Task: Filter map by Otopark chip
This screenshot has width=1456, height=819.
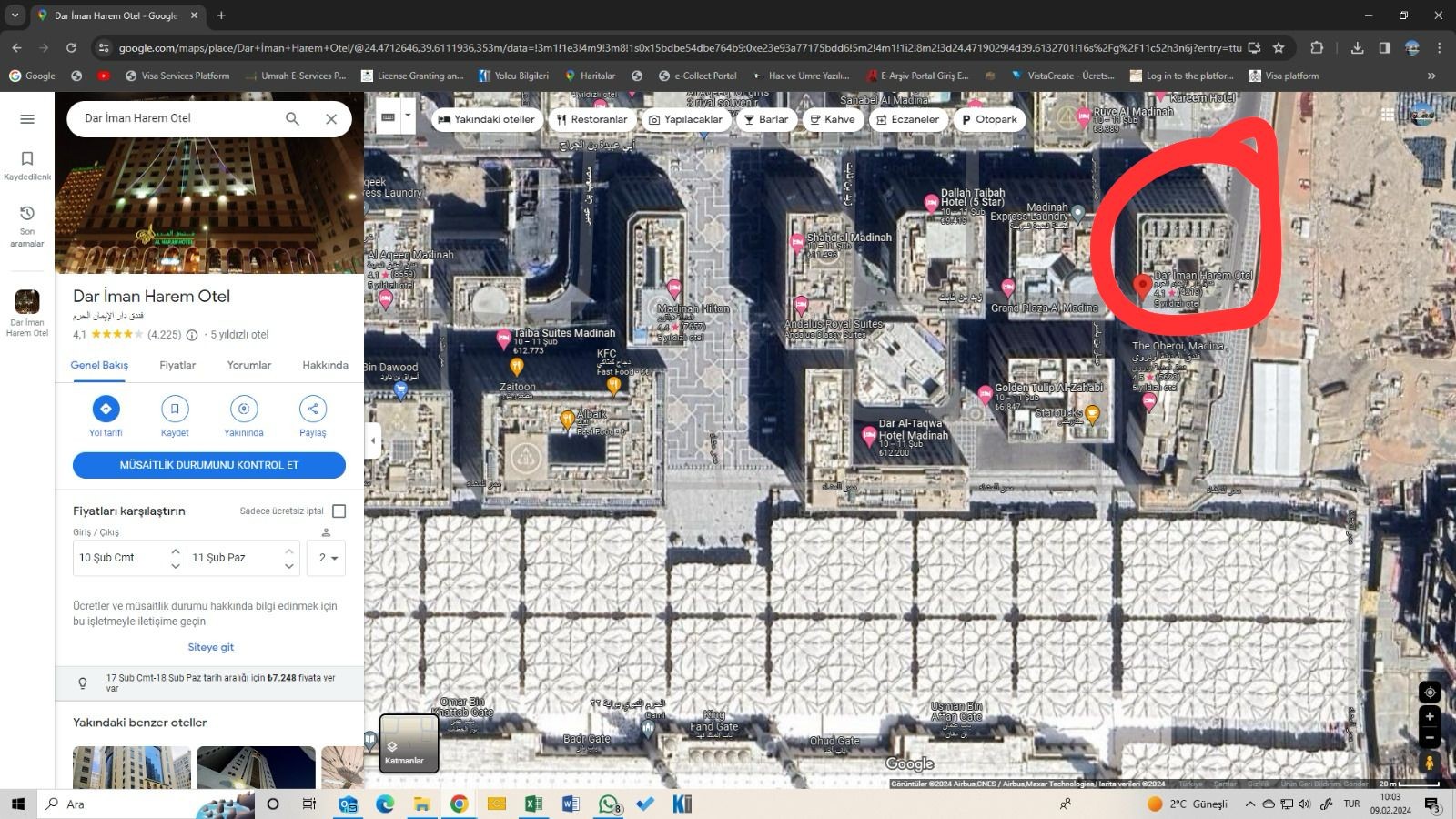Action: 990,119
